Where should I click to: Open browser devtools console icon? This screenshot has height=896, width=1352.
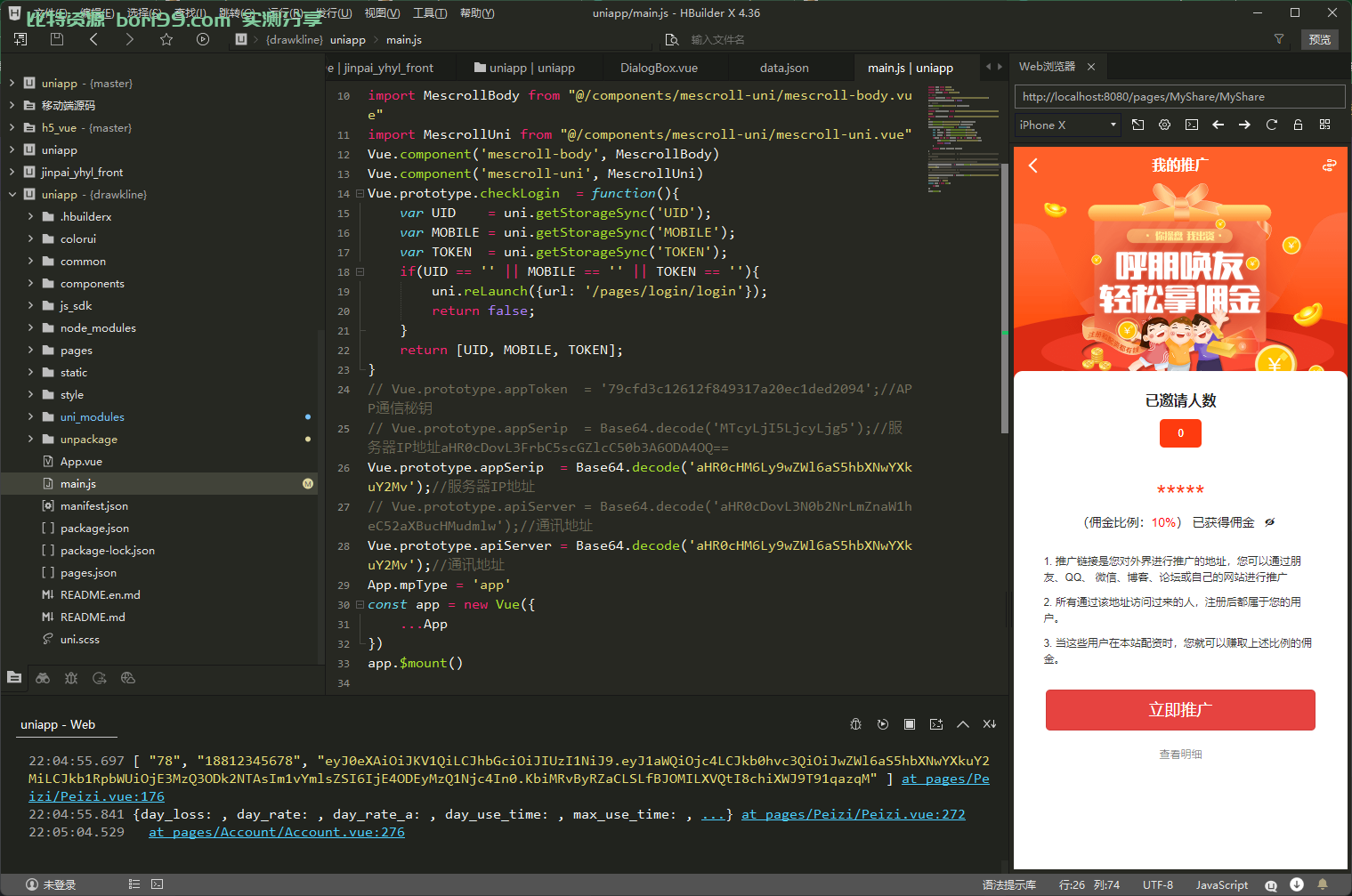1191,125
